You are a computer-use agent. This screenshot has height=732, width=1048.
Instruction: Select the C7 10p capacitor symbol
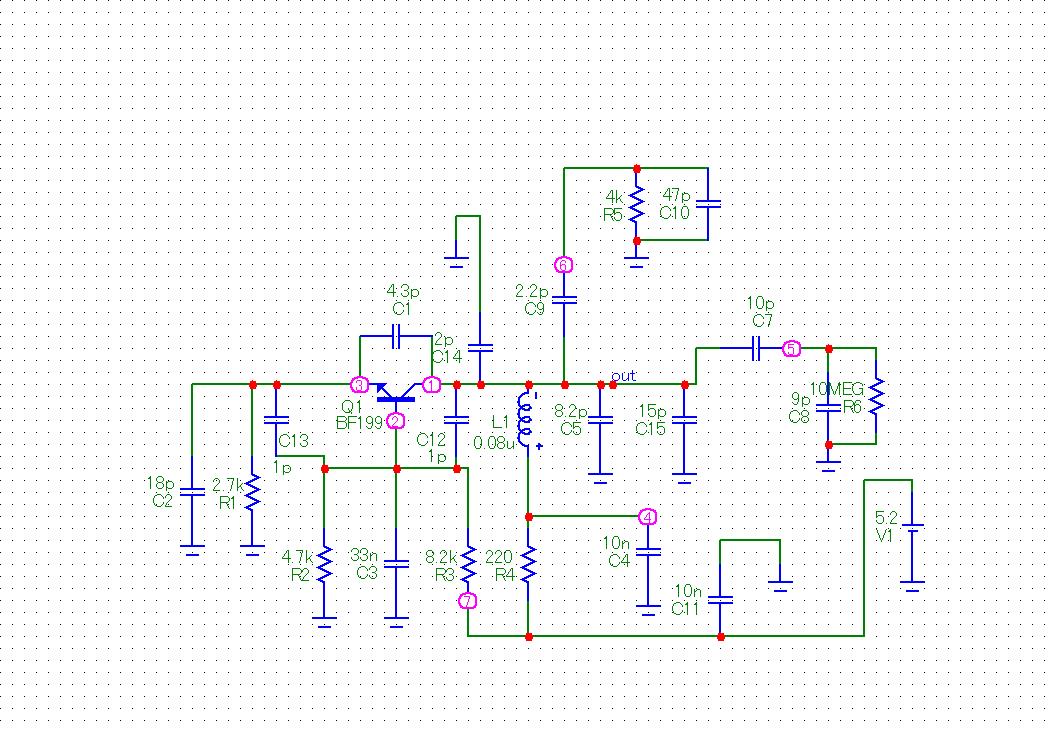point(757,348)
